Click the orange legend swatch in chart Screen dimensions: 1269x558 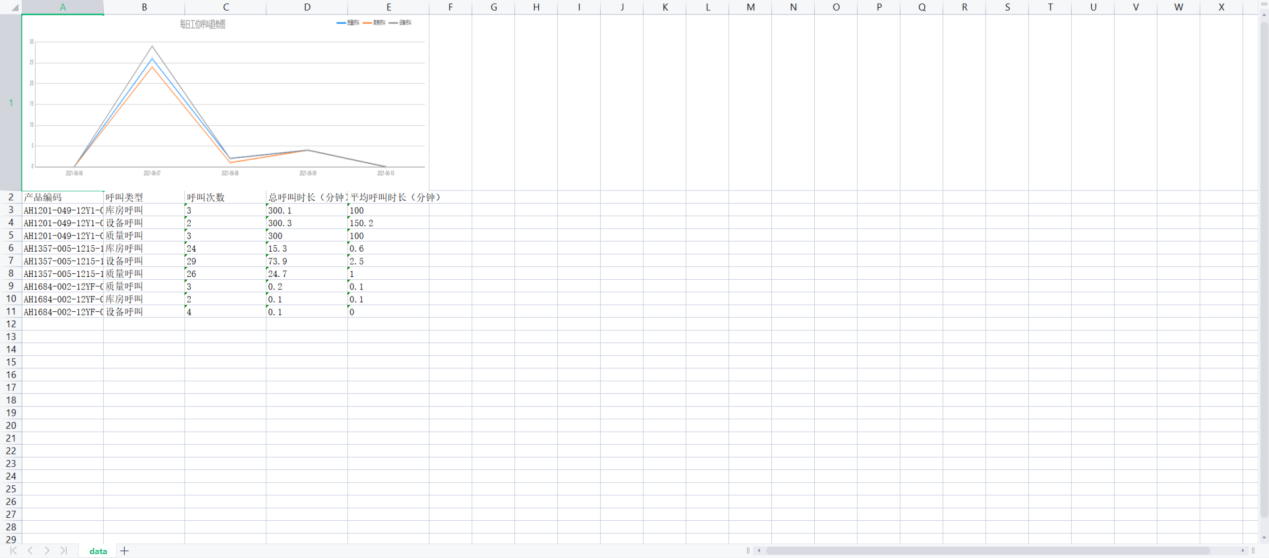368,22
